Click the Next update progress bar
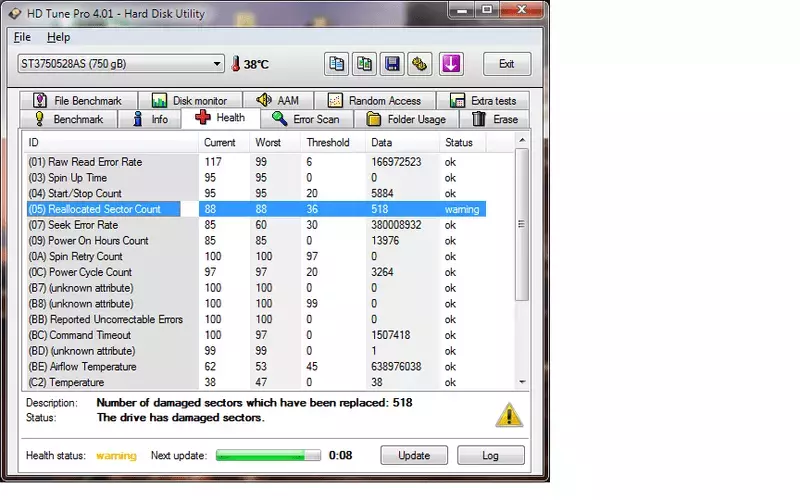The image size is (800, 500). pos(268,455)
